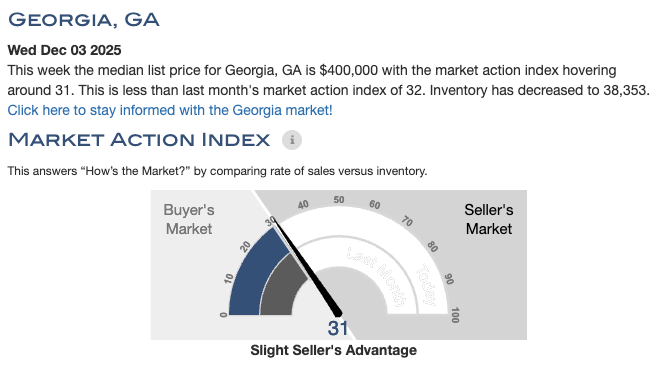Select the dark gray Last Month segment
The width and height of the screenshot is (652, 375).
click(279, 289)
